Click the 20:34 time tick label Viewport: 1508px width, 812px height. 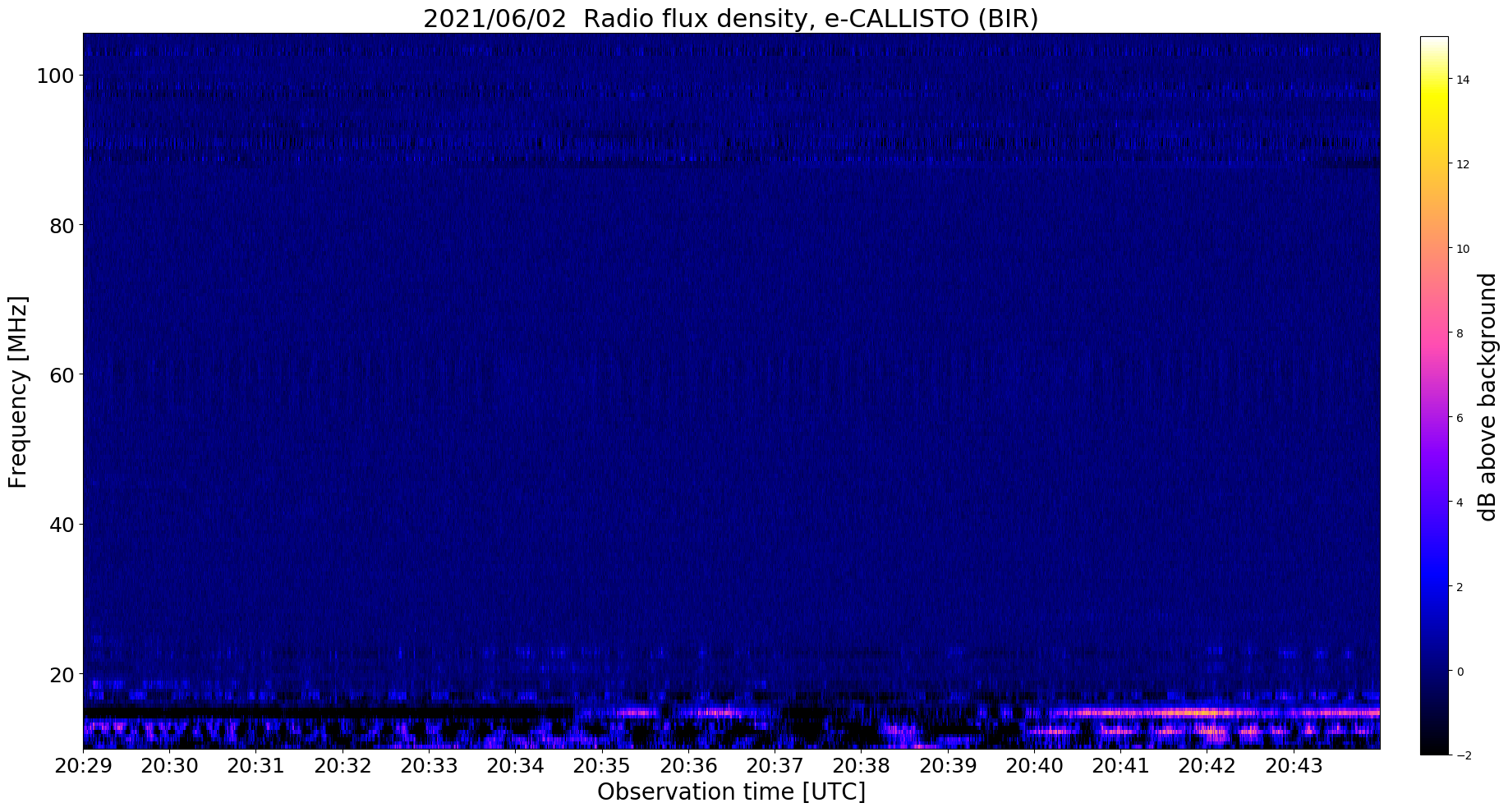(515, 766)
